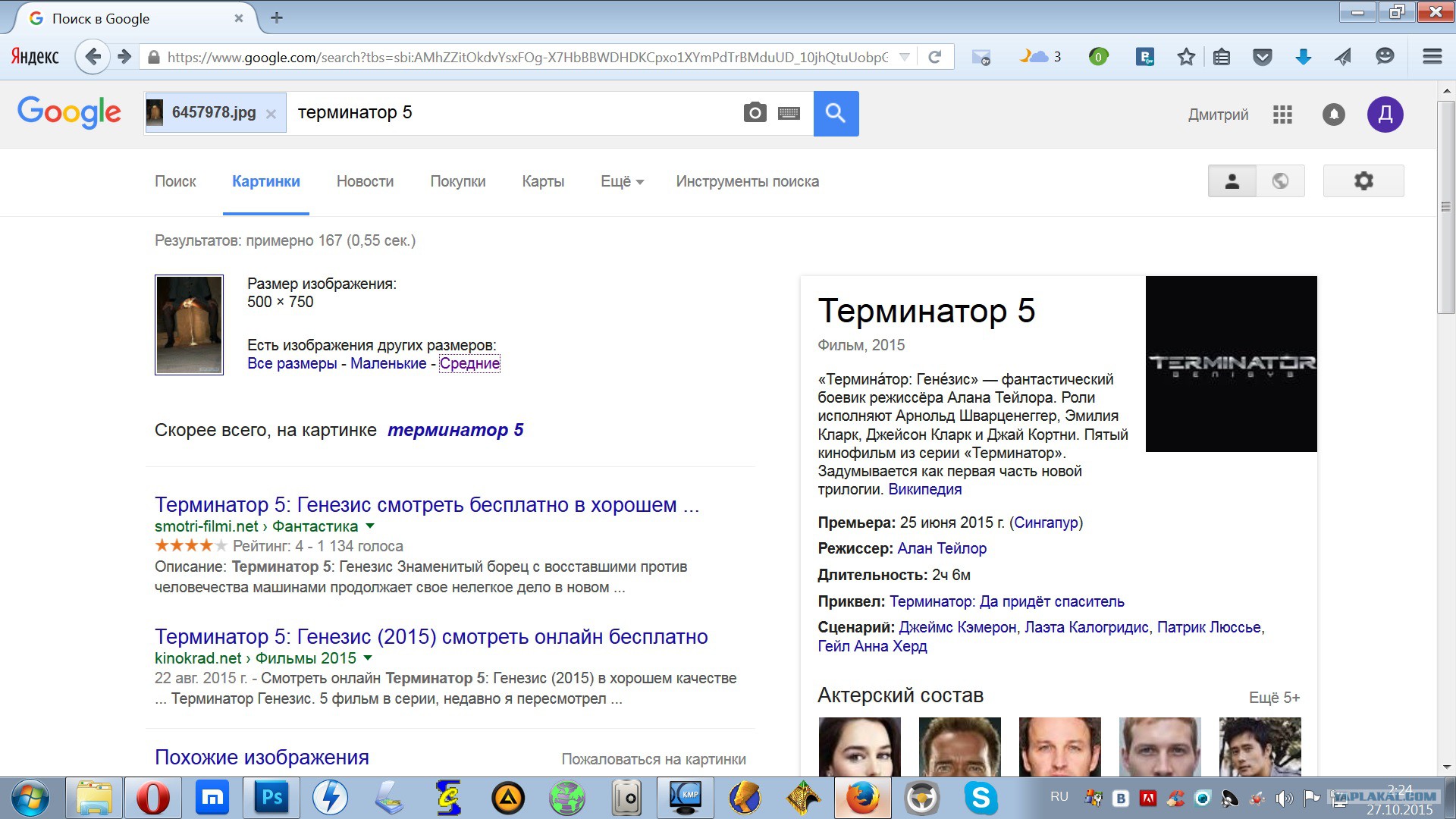Click the Алан Тейлор director link

(x=942, y=548)
